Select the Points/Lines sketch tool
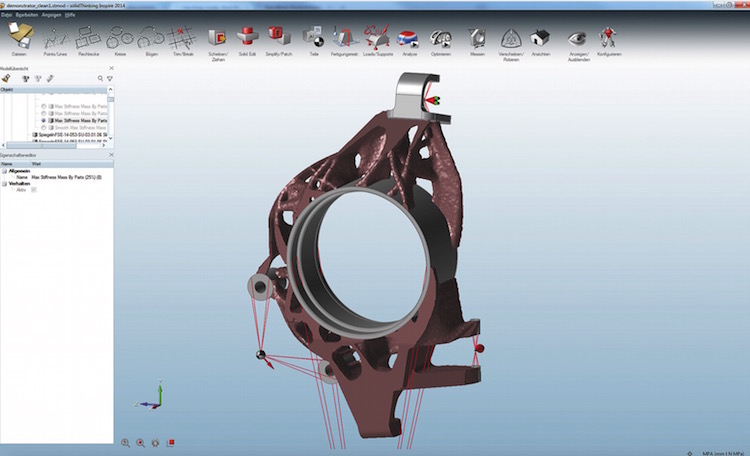 (54, 38)
